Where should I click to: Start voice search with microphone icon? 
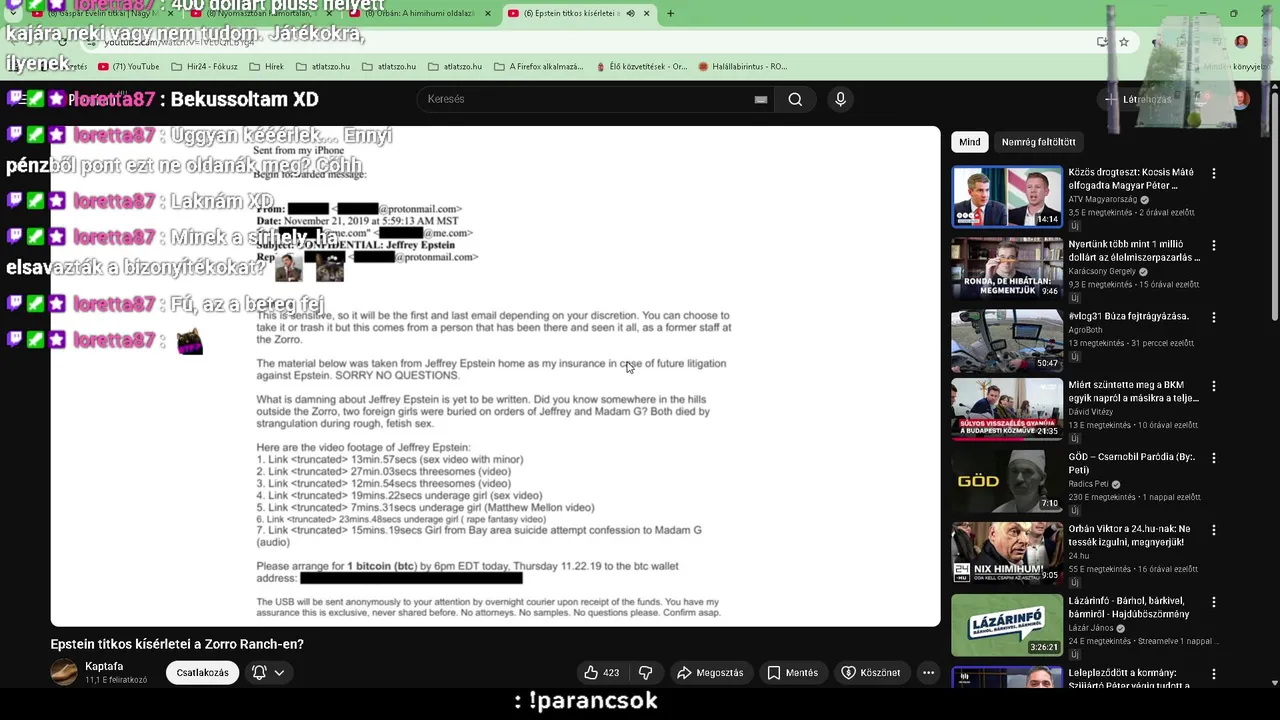tap(840, 99)
